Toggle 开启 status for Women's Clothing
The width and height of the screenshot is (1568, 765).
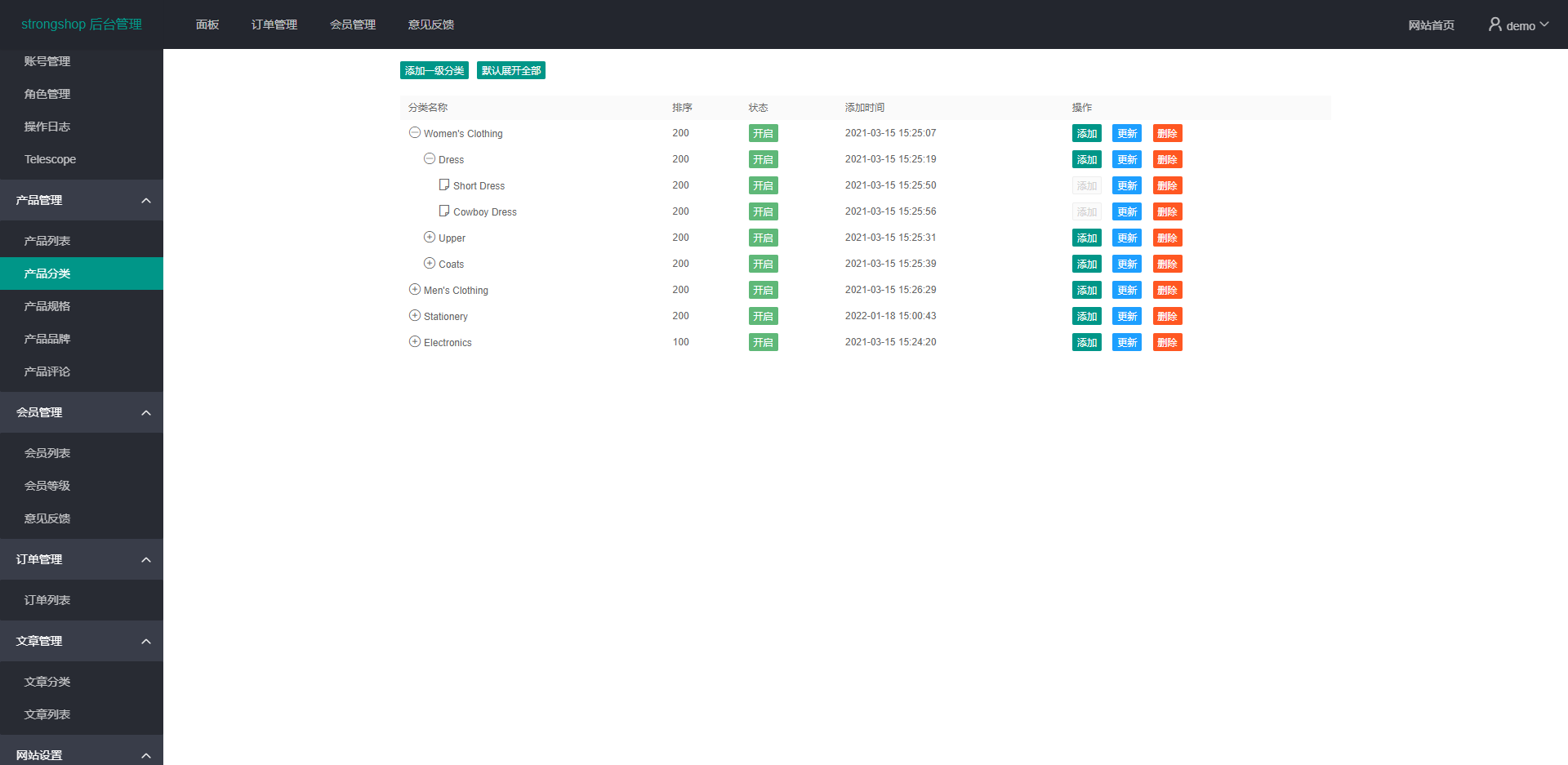764,133
